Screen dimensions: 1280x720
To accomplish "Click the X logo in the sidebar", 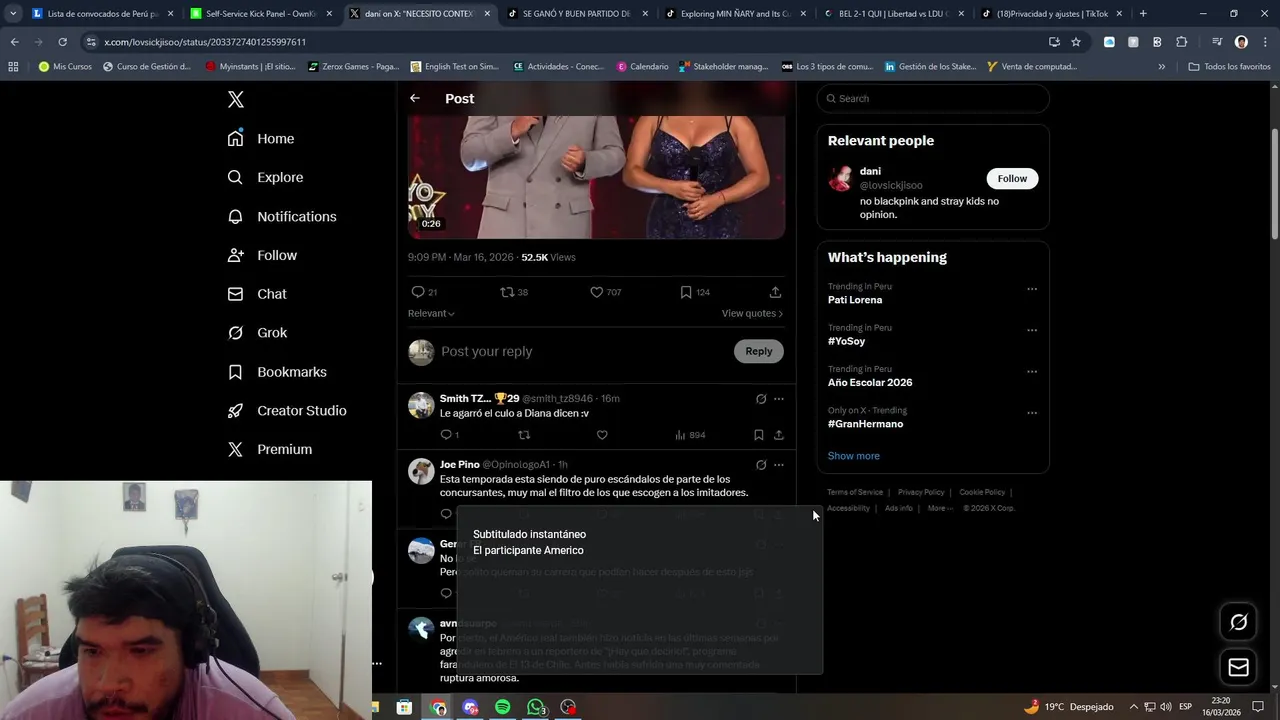I will coord(236,99).
